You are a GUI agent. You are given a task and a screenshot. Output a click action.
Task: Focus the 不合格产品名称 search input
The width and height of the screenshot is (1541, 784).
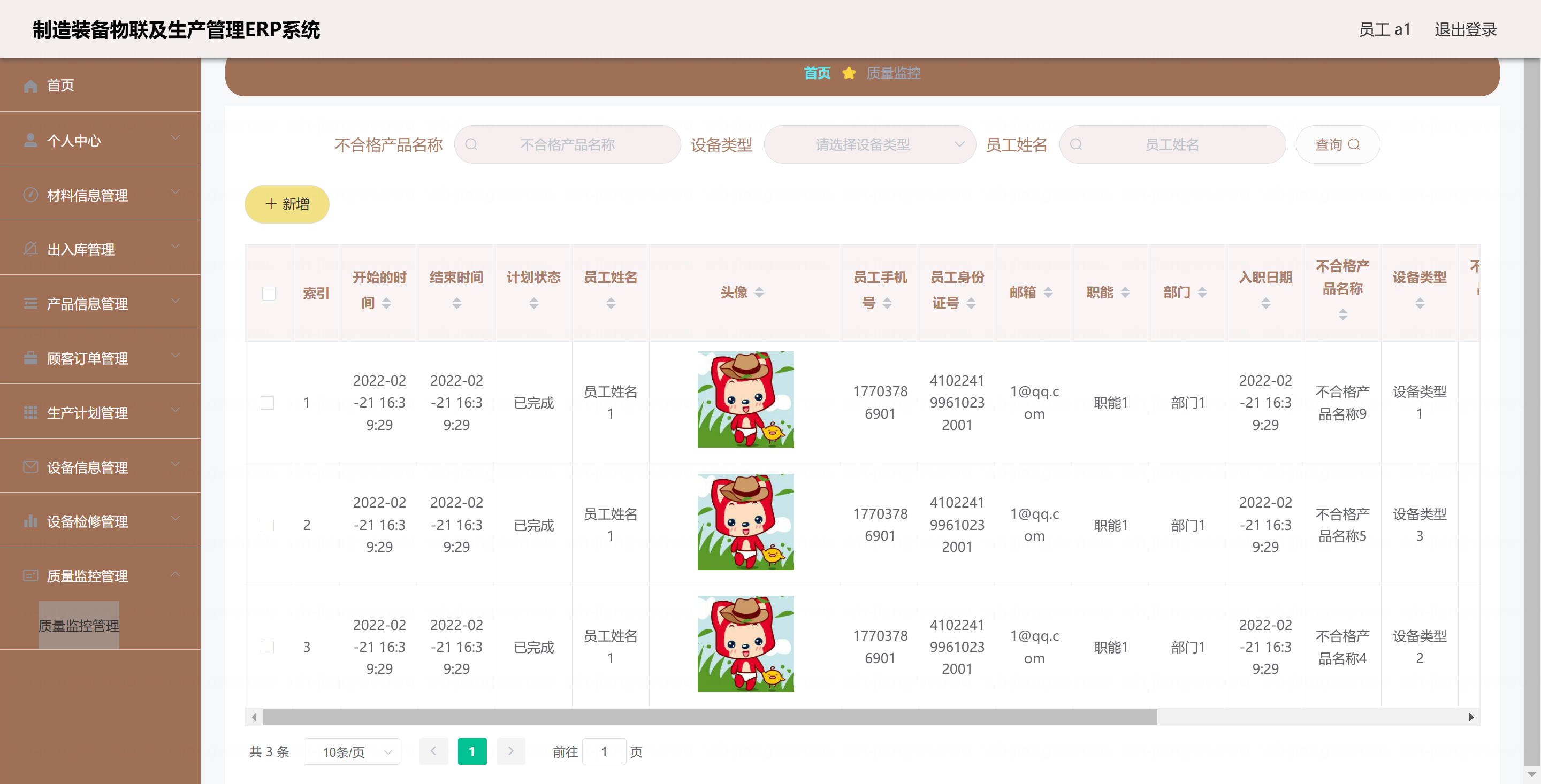point(567,144)
